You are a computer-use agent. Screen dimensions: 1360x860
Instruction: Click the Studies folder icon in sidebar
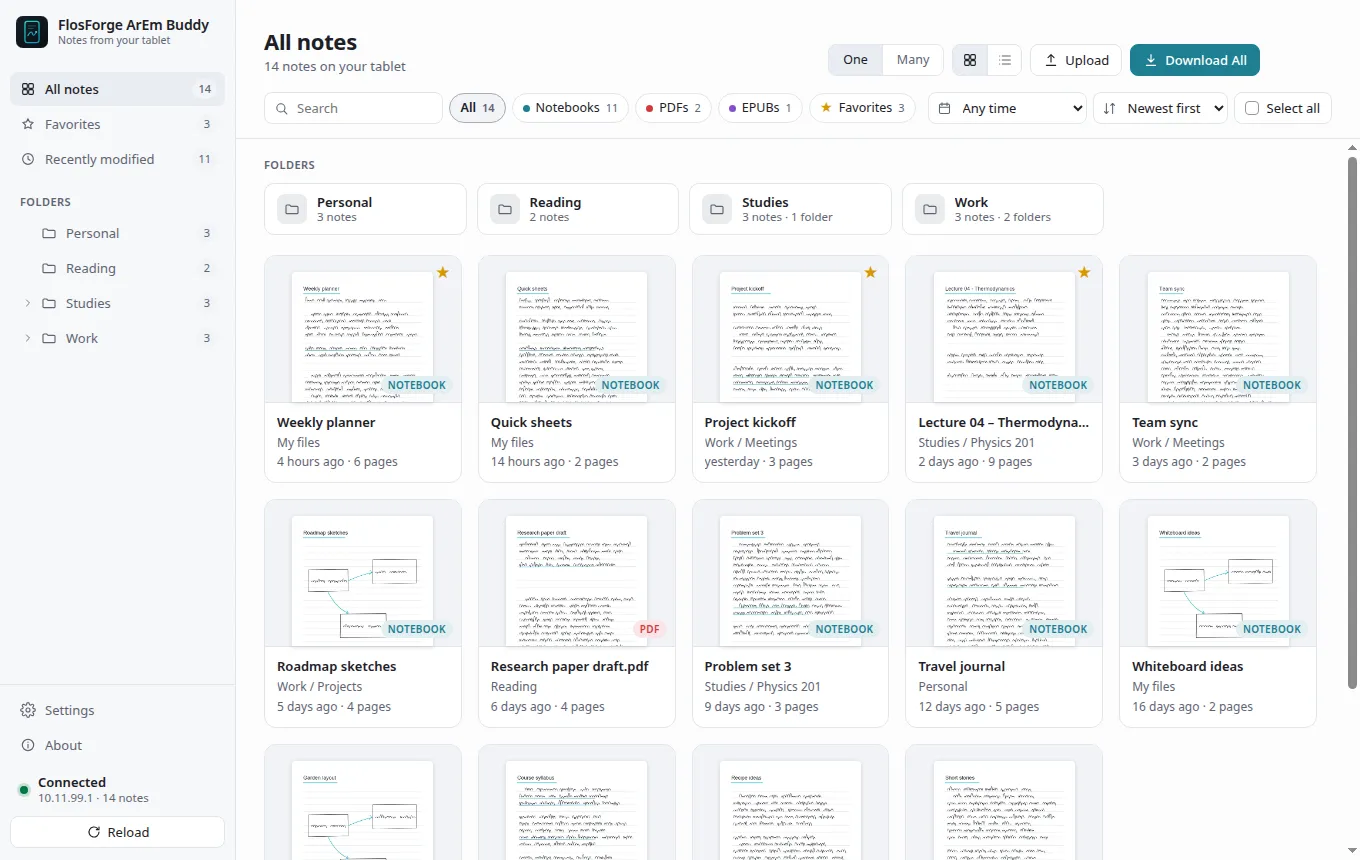[49, 303]
